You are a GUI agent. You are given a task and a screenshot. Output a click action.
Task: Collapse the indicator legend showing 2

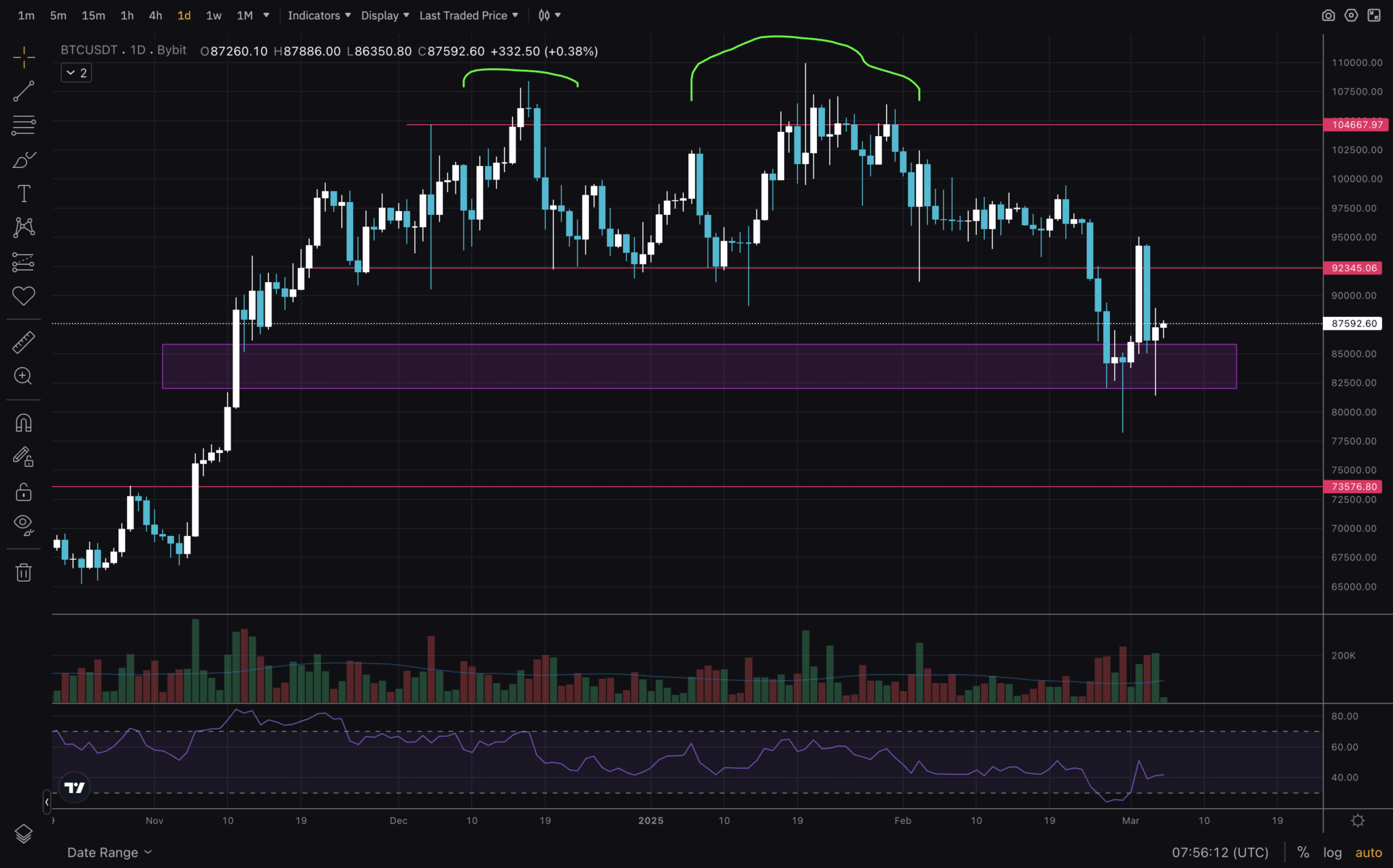(x=76, y=73)
